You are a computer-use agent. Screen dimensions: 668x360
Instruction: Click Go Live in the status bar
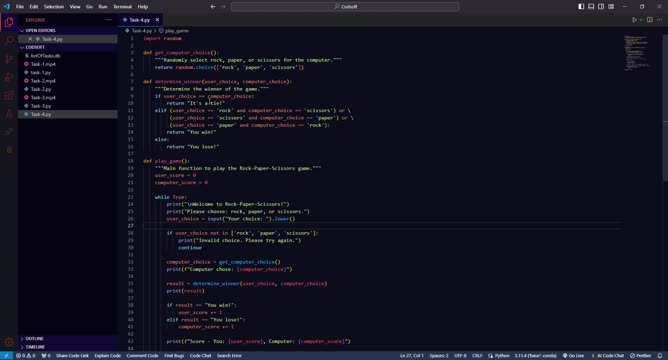(573, 356)
